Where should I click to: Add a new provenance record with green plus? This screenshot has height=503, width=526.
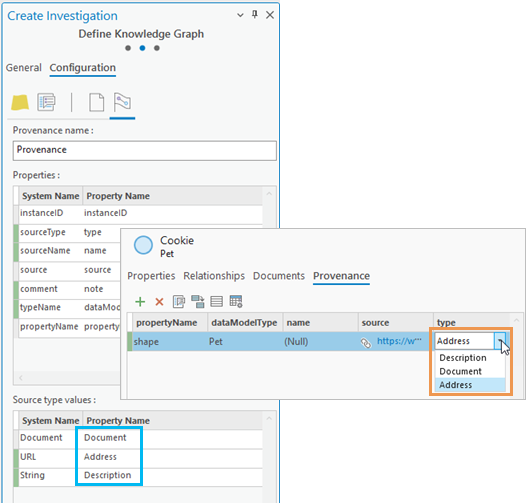coord(140,302)
